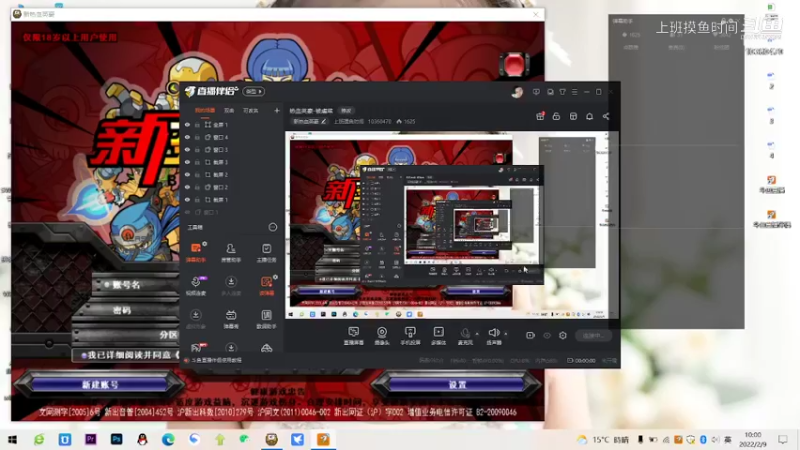Share the live room
Viewport: 800px width, 450px height.
[x=606, y=116]
